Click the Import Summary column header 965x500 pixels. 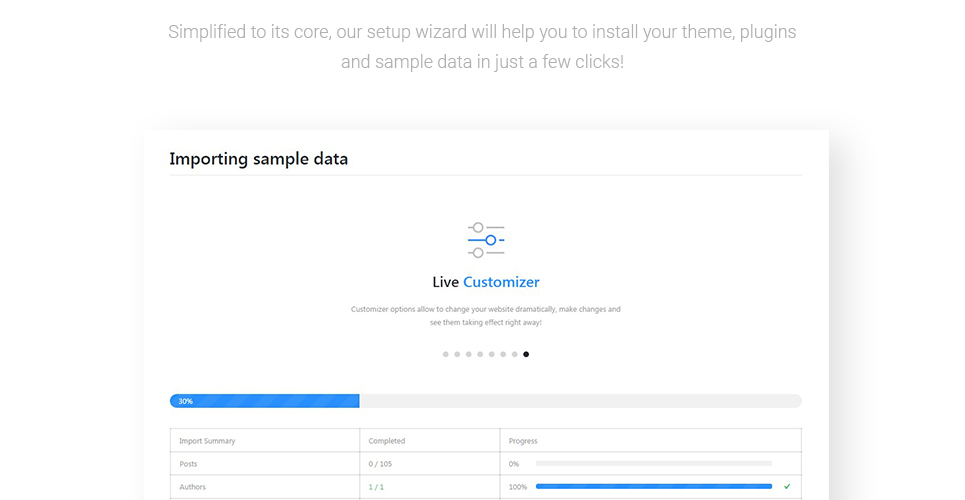(x=207, y=441)
